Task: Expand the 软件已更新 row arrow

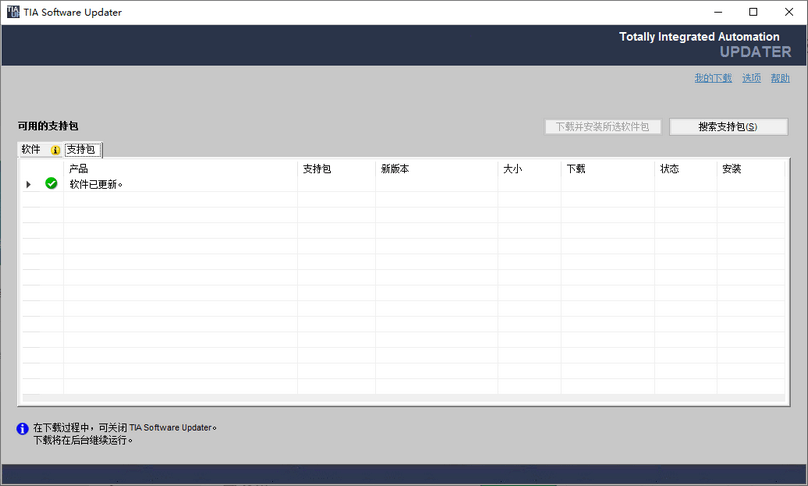Action: pyautogui.click(x=28, y=184)
